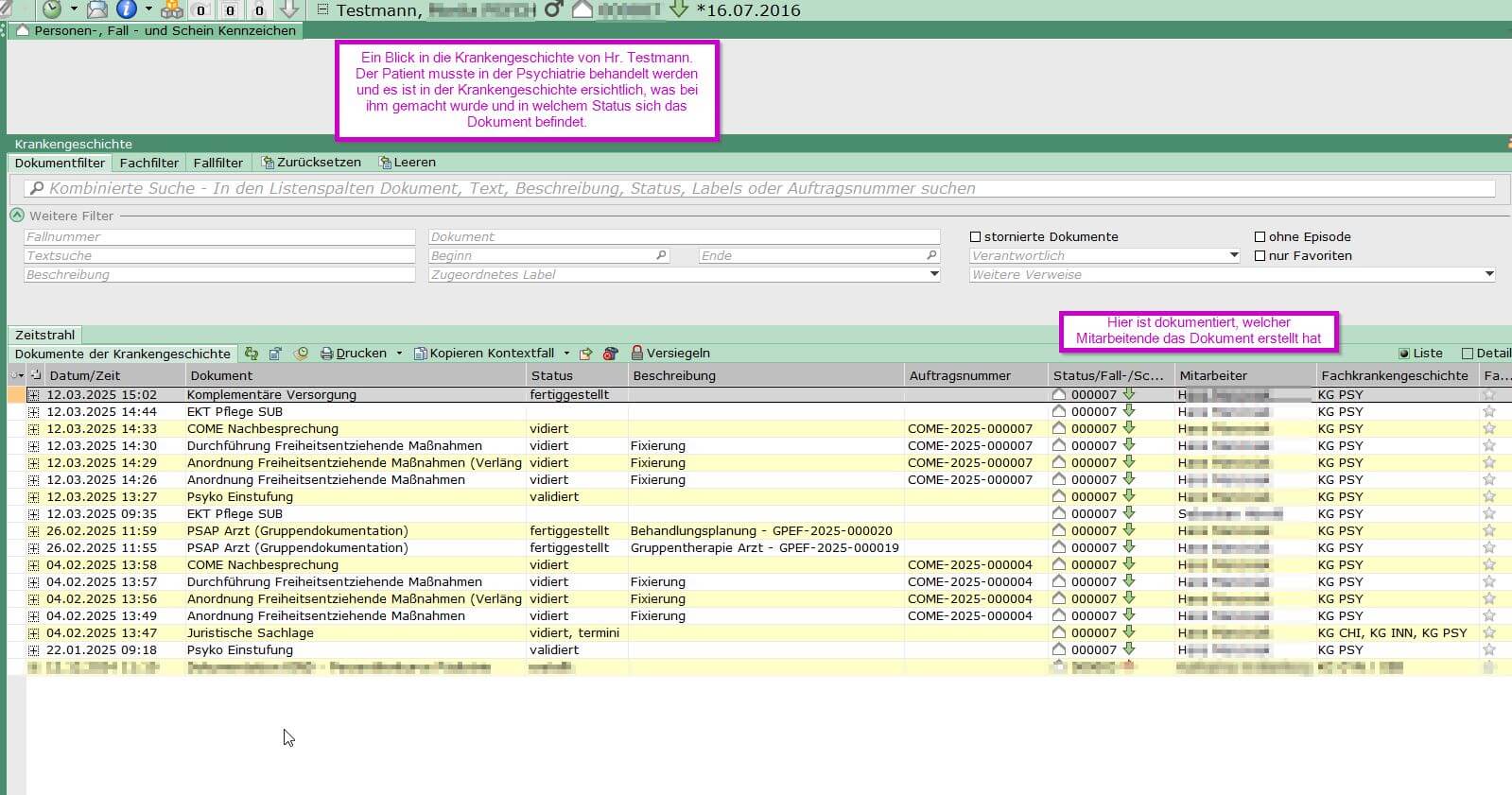Click the green arrow in COME Nachbesprechung 14:33 row
Image resolution: width=1512 pixels, height=795 pixels.
[1129, 428]
